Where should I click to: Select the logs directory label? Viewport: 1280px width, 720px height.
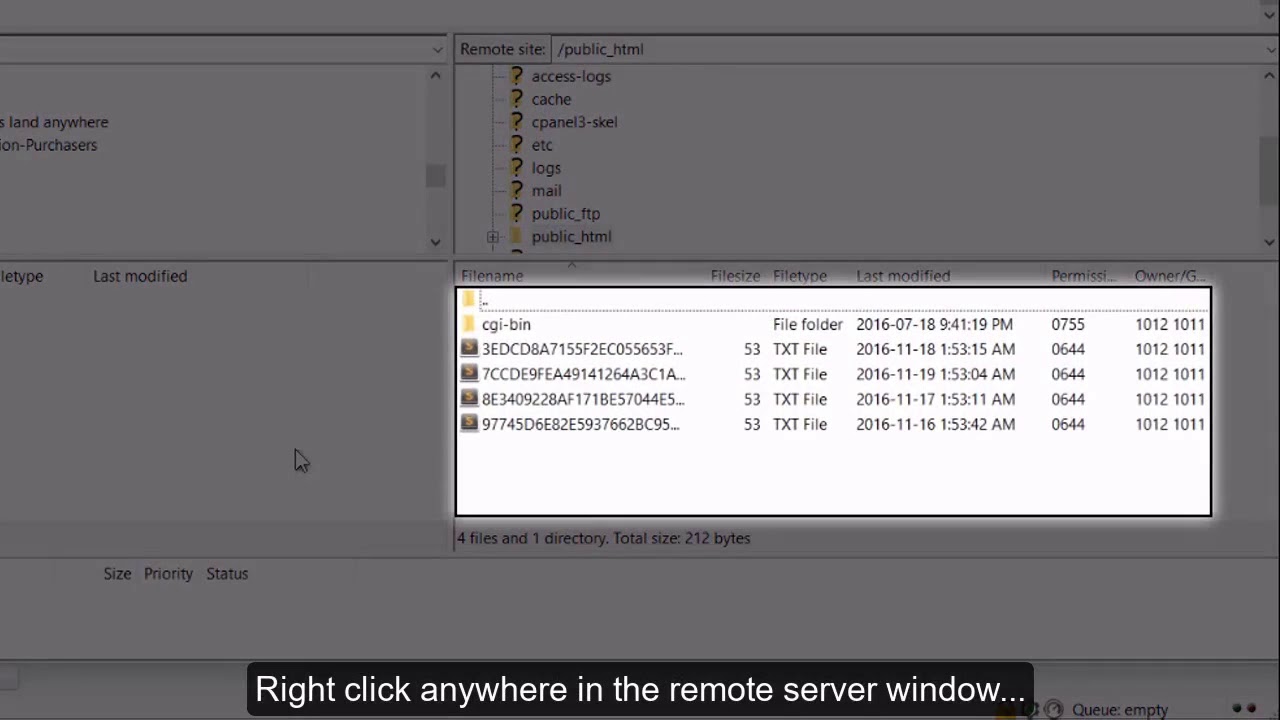[x=546, y=168]
